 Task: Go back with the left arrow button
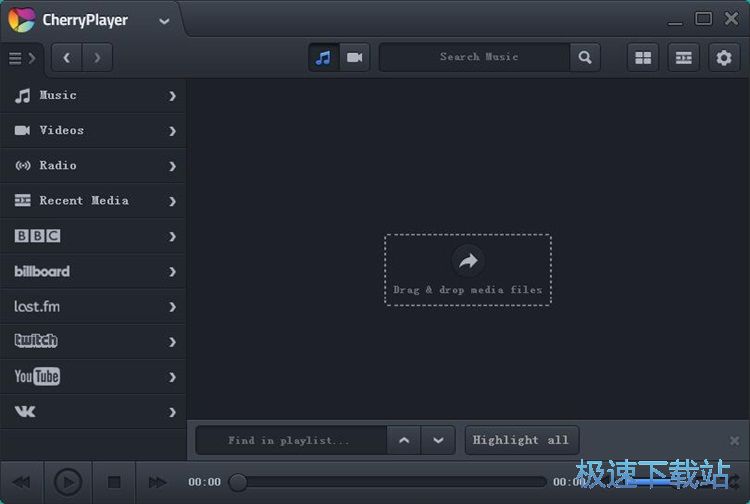(x=66, y=58)
